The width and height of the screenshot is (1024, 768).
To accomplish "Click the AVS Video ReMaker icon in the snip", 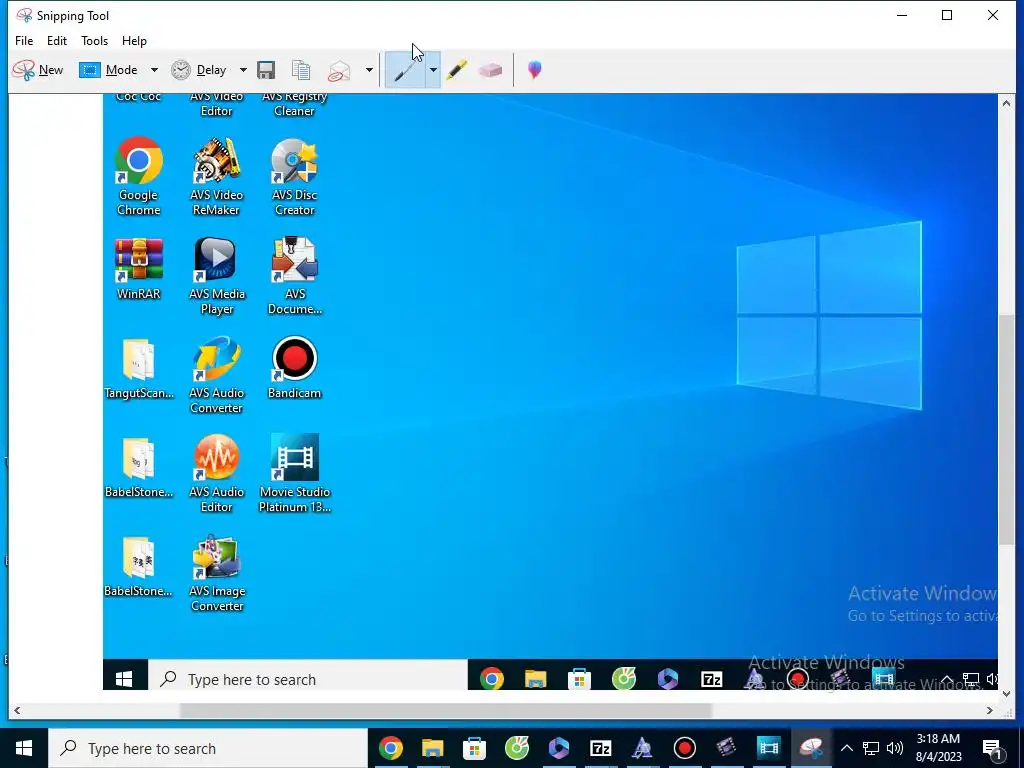I will pyautogui.click(x=216, y=176).
